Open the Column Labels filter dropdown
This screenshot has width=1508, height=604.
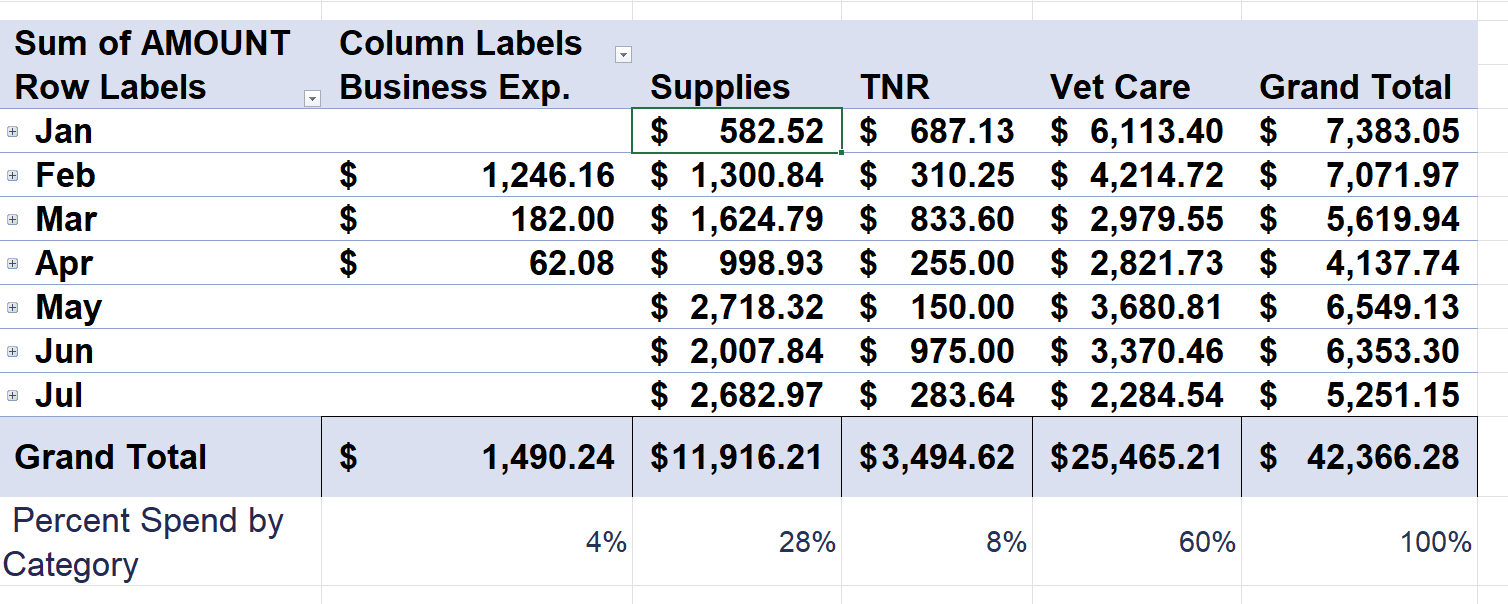(x=623, y=54)
